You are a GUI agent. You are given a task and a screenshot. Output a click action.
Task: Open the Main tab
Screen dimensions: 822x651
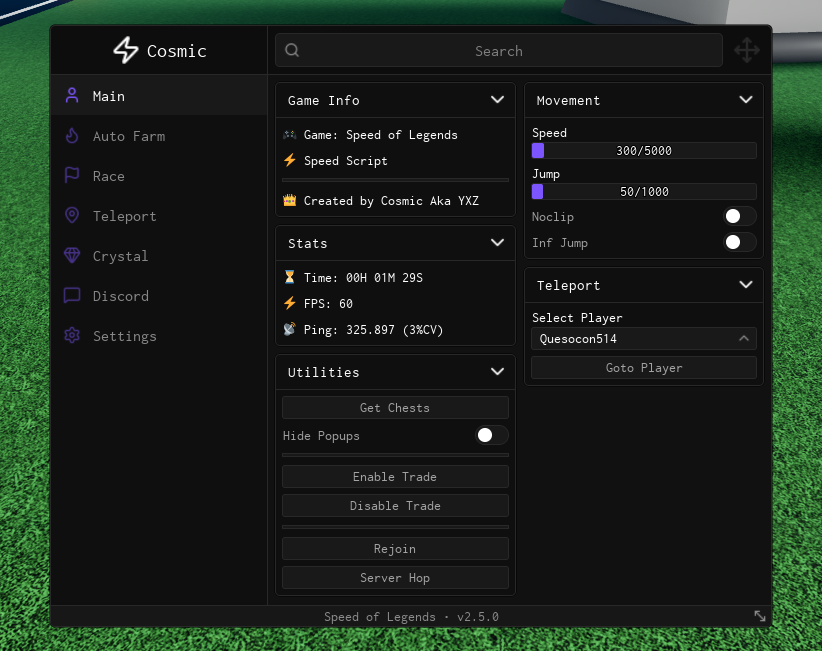(159, 95)
